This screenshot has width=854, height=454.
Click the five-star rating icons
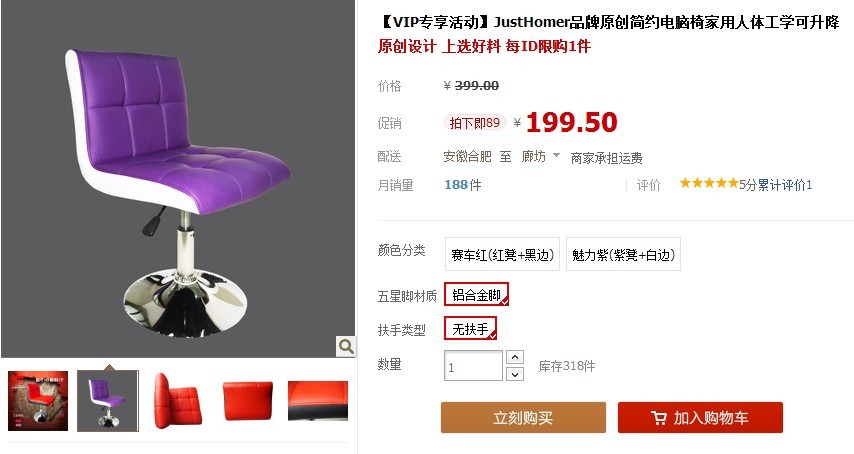(709, 183)
